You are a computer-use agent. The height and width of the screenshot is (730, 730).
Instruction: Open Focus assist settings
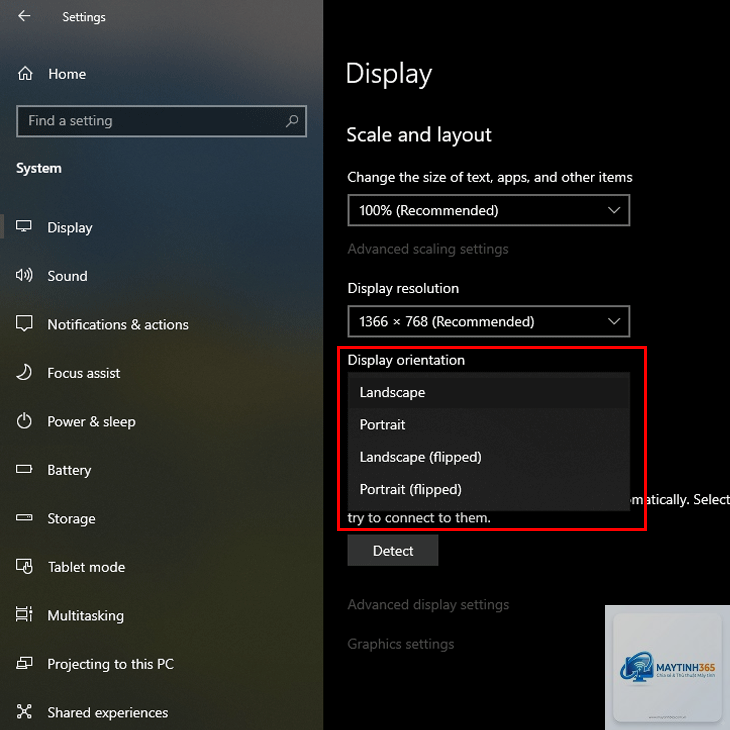84,373
